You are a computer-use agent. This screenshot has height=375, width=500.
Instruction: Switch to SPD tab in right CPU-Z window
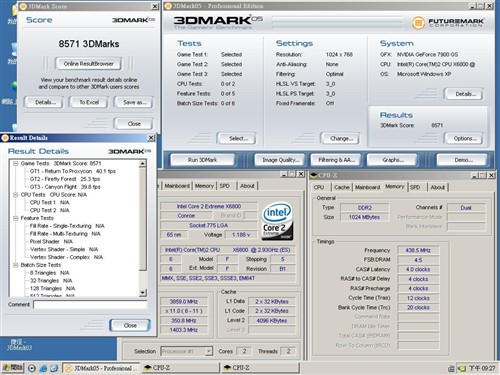pos(415,187)
